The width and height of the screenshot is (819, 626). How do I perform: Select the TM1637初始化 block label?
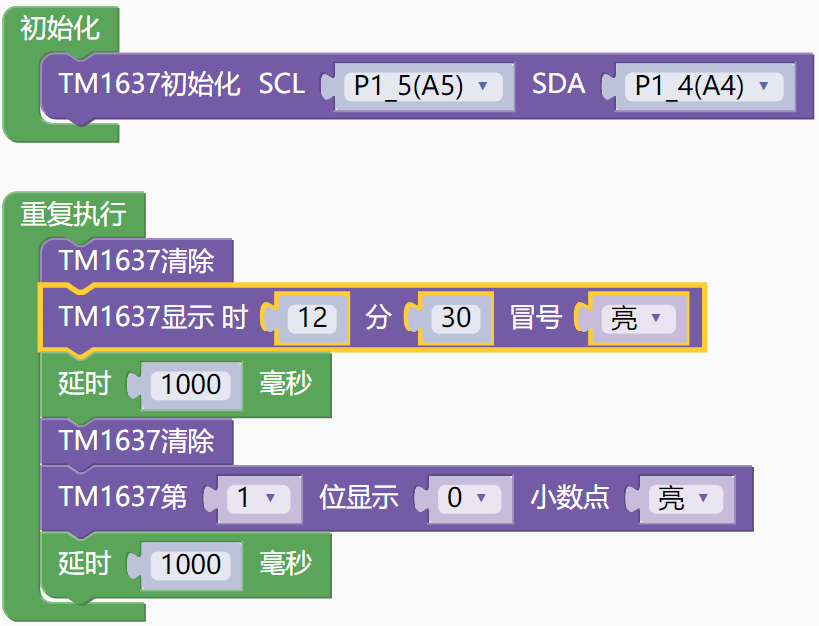pos(149,84)
